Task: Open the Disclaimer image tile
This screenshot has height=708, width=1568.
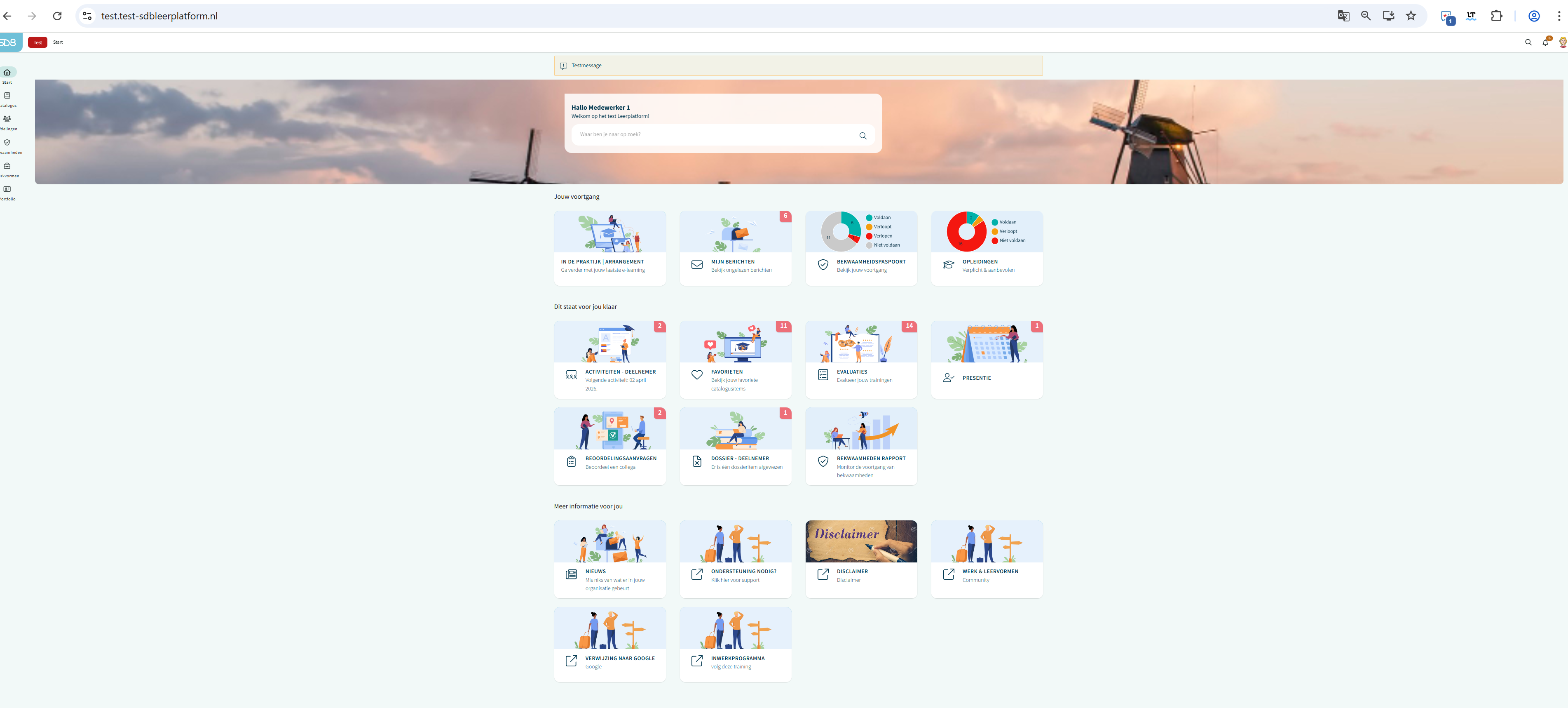Action: click(861, 541)
